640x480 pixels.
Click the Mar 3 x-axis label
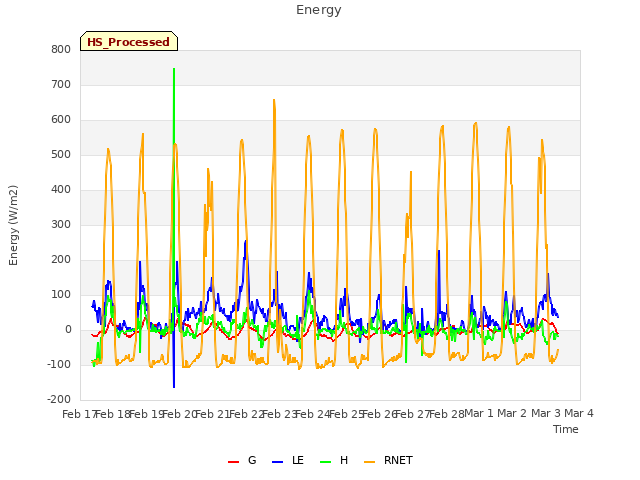(546, 413)
